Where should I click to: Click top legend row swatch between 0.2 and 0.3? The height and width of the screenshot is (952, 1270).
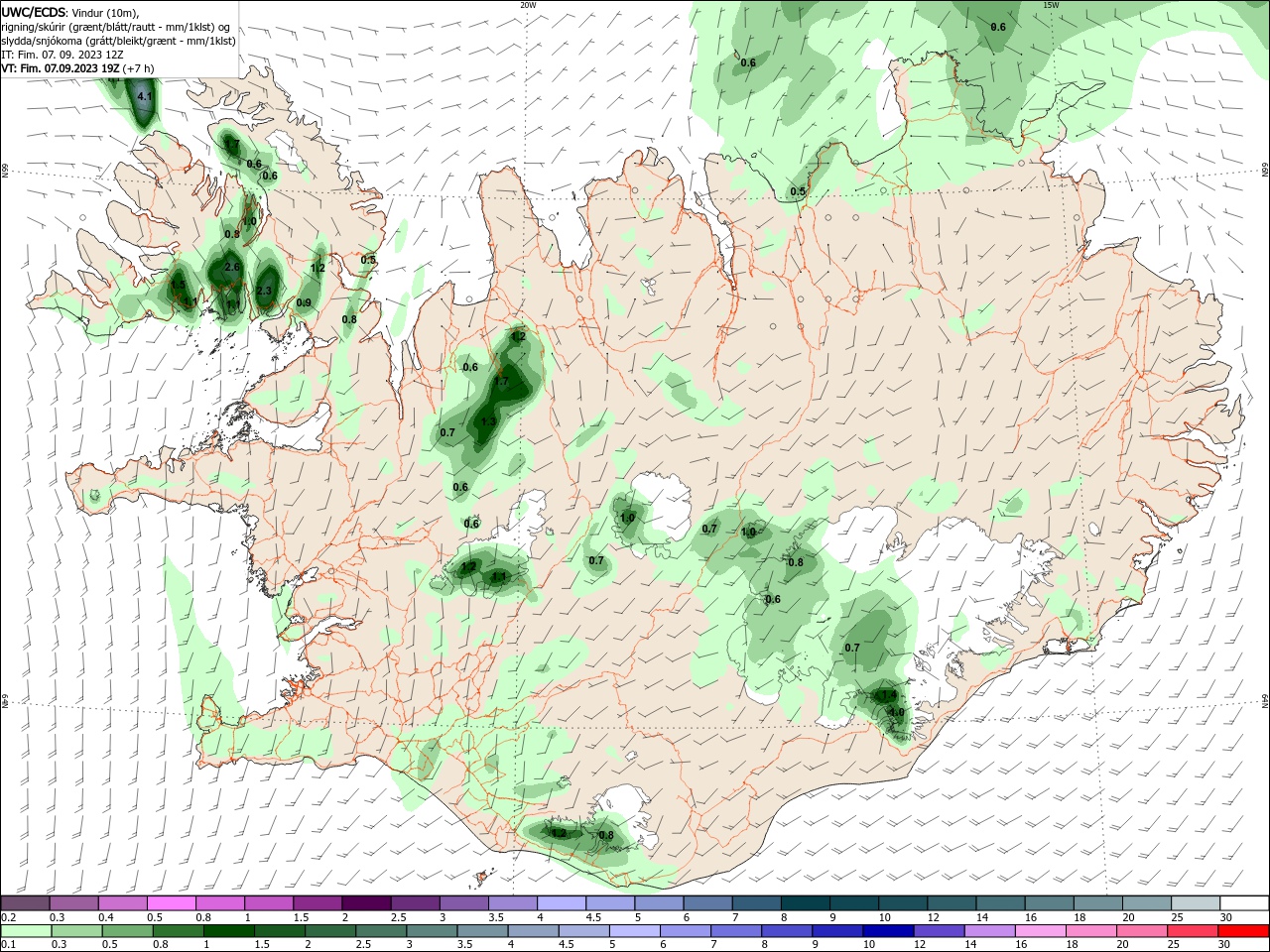coord(24,902)
